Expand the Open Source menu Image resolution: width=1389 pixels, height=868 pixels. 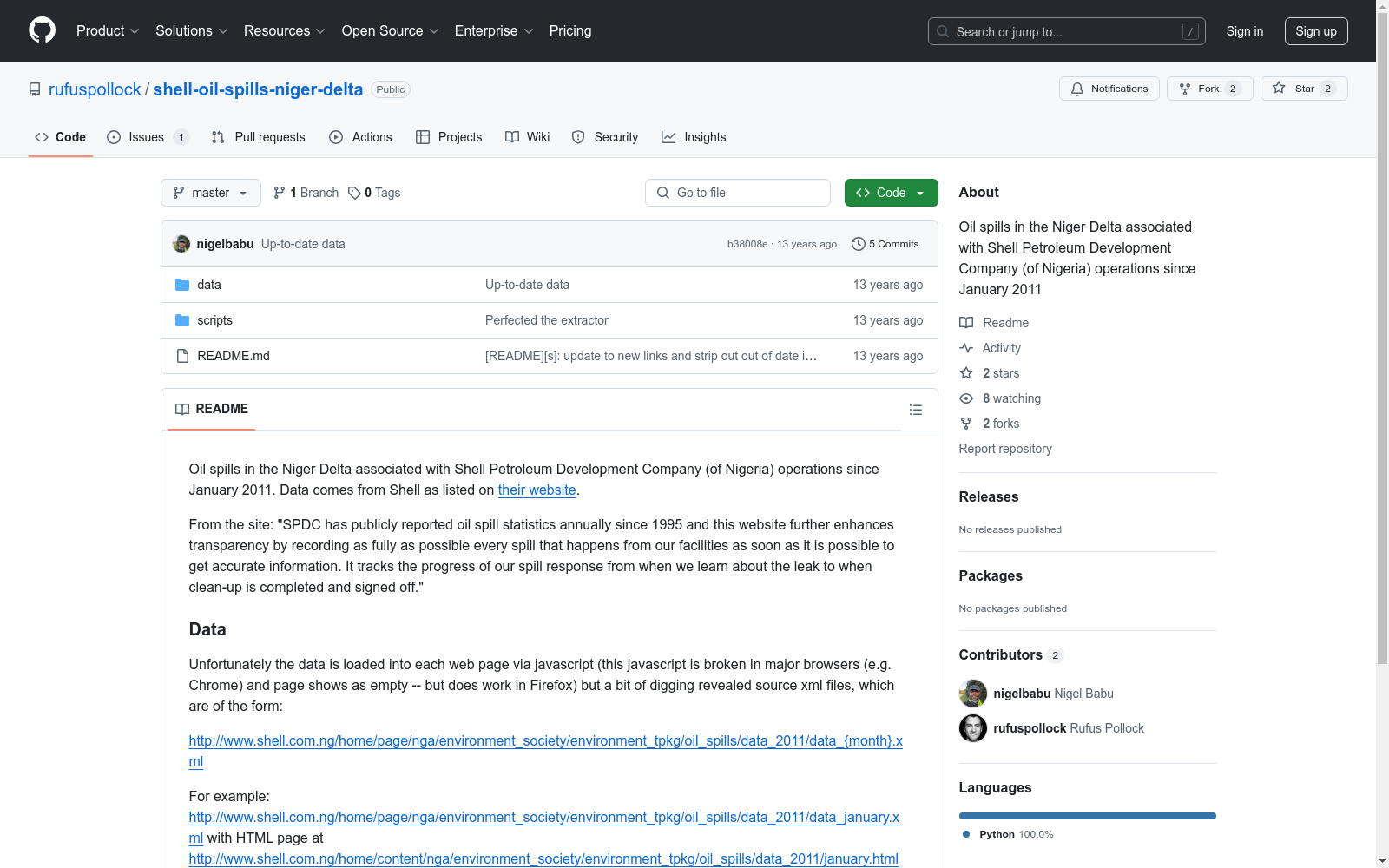point(391,31)
